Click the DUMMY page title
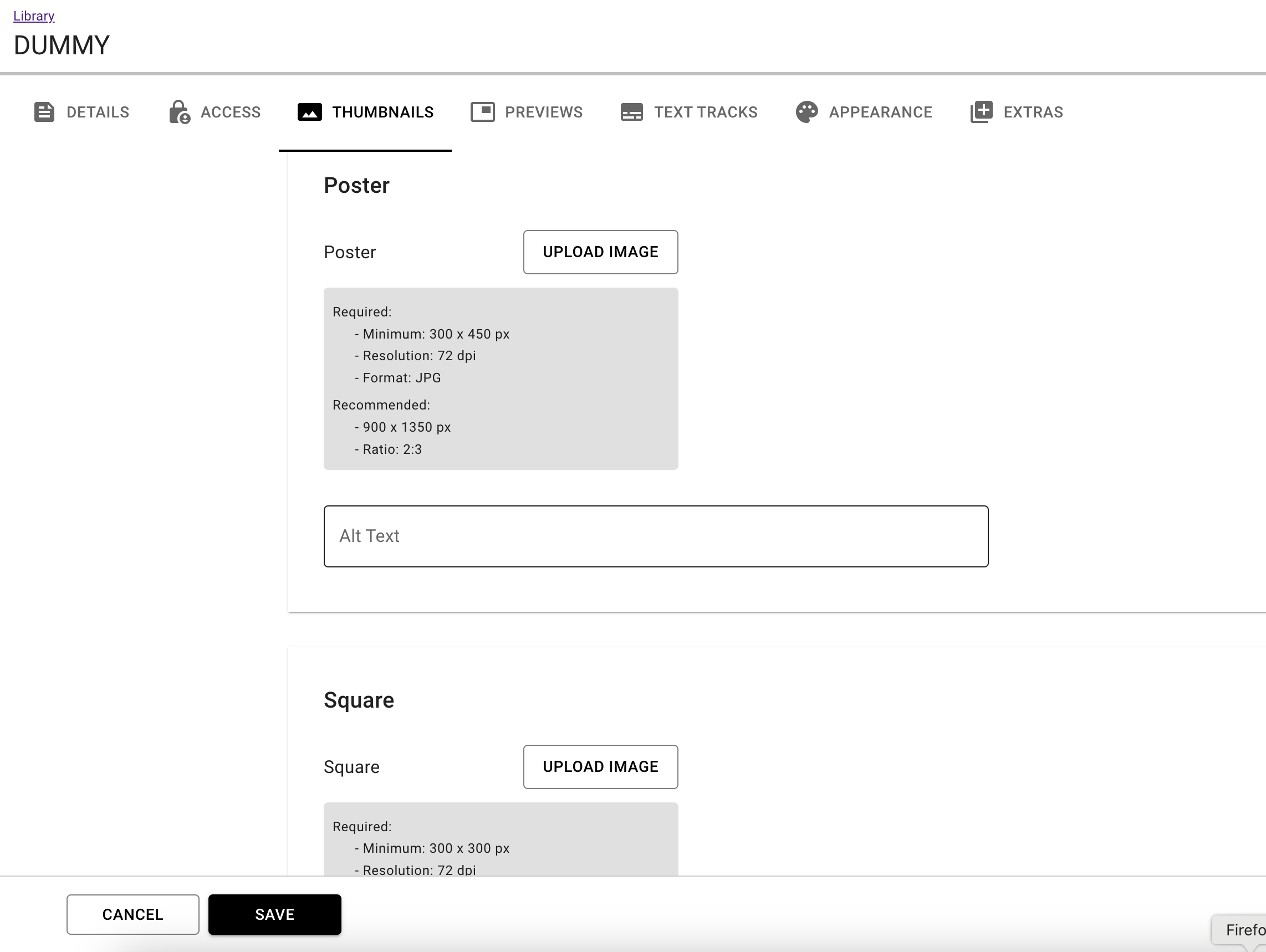1266x952 pixels. click(x=62, y=45)
